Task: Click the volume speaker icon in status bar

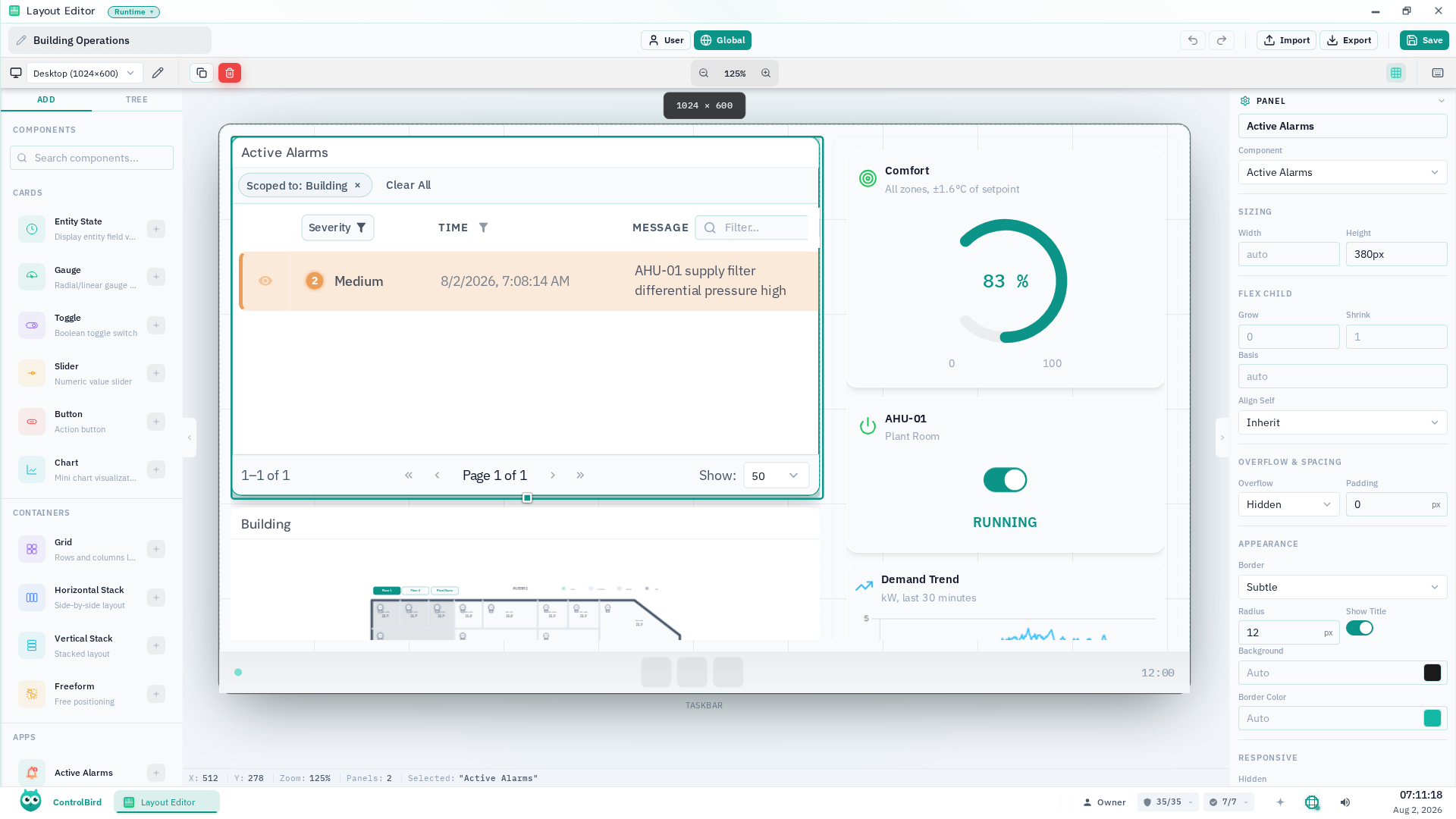Action: 1345,802
